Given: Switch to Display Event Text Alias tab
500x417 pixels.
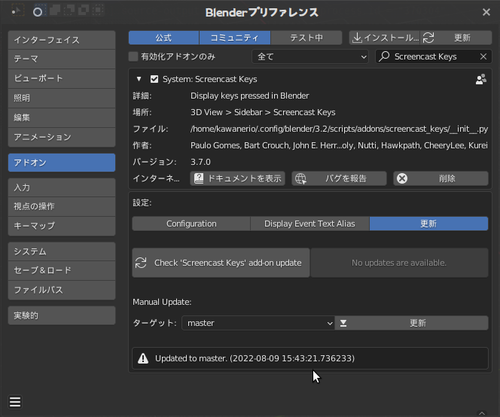Looking at the screenshot, I should pyautogui.click(x=310, y=224).
